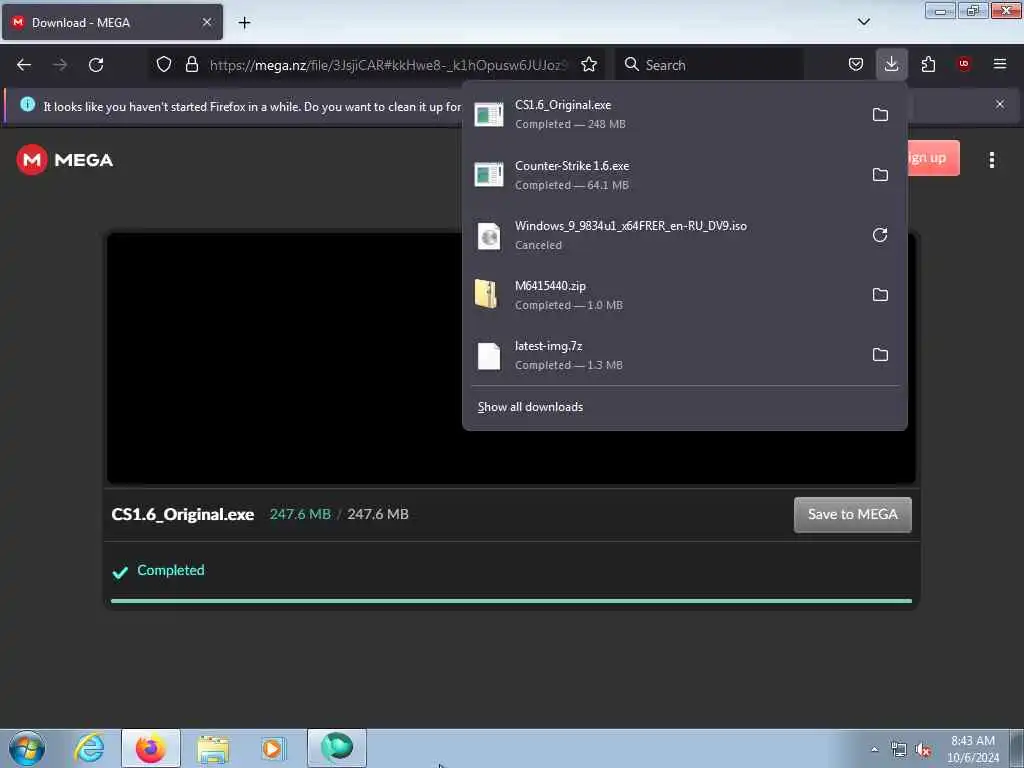Click the Save to MEGA button
The image size is (1024, 768).
852,515
